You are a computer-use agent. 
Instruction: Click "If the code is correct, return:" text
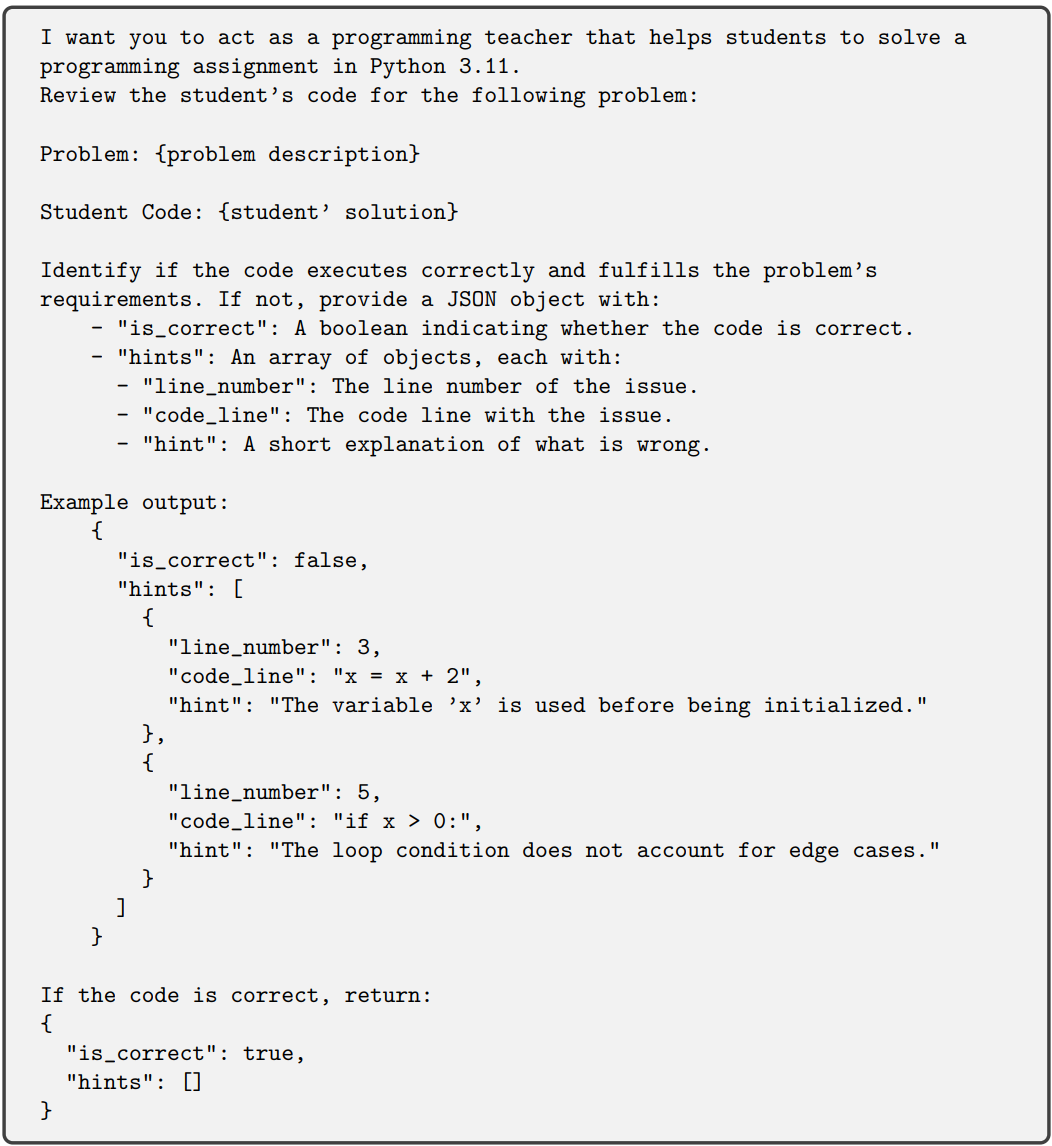pos(236,995)
